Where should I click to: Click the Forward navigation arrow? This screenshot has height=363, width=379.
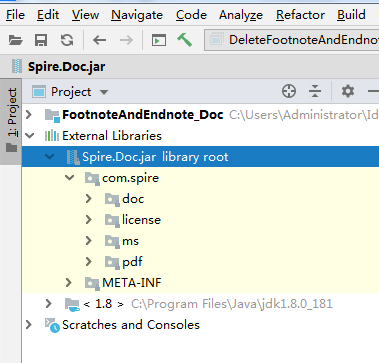(x=126, y=40)
